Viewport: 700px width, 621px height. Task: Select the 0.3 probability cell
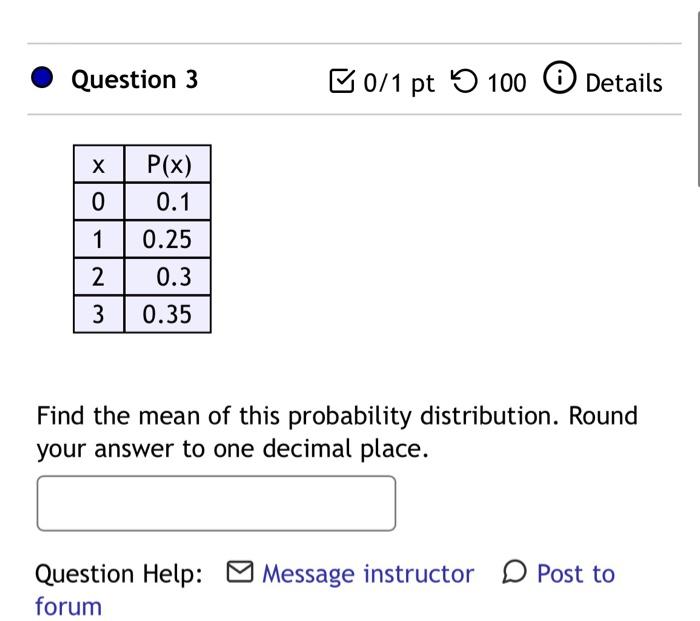[x=168, y=276]
